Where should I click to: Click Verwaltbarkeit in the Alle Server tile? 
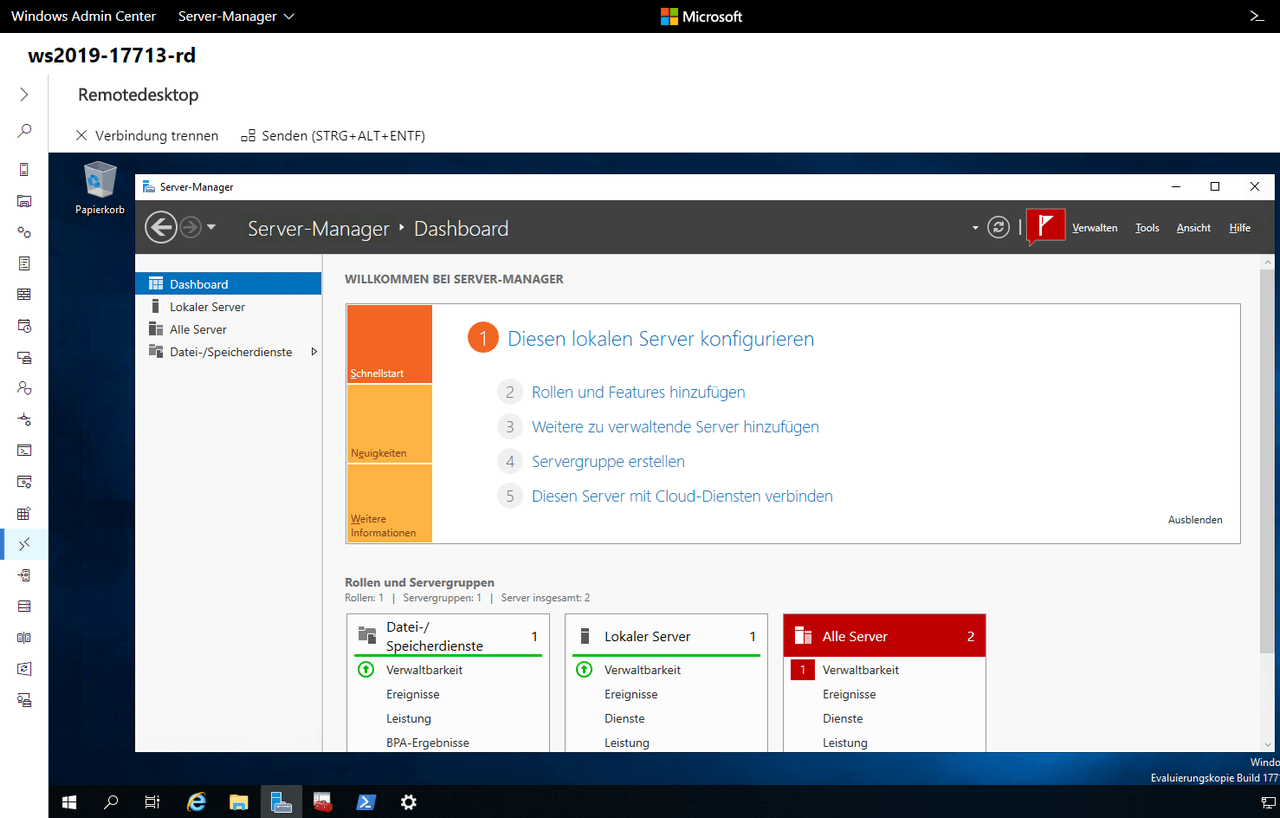861,670
